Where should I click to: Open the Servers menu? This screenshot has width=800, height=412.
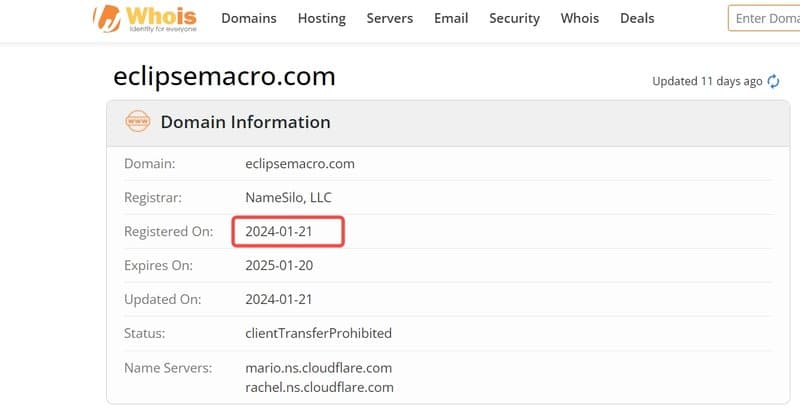390,18
